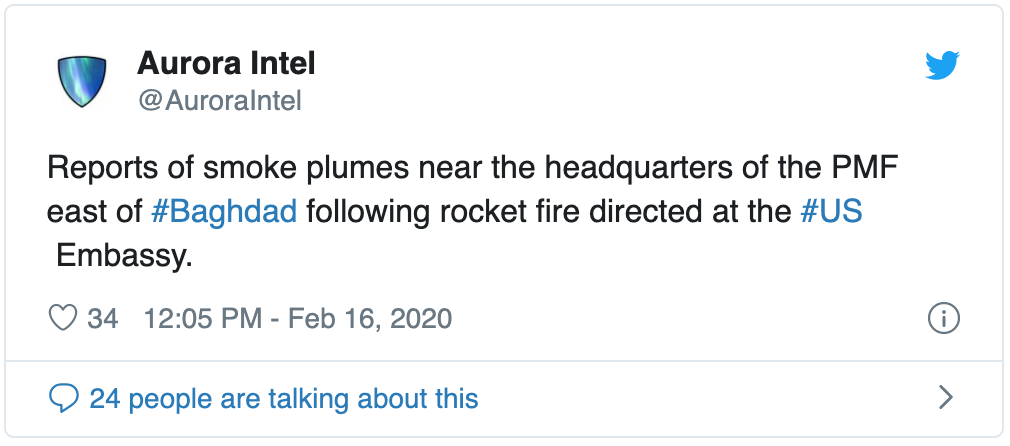Click the Aurora Intel shield avatar
Viewport: 1010px width, 446px height.
tap(82, 81)
